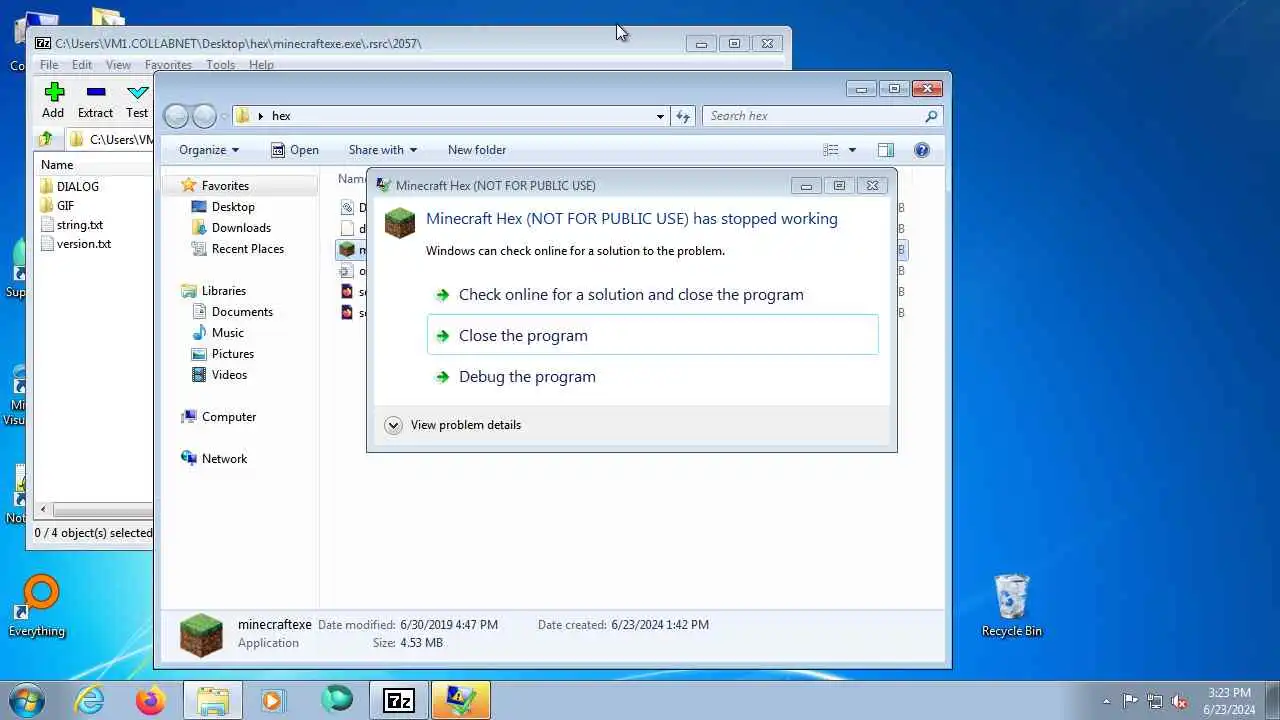Change the view icon in Explorer
Viewport: 1280px width, 720px height.
830,150
